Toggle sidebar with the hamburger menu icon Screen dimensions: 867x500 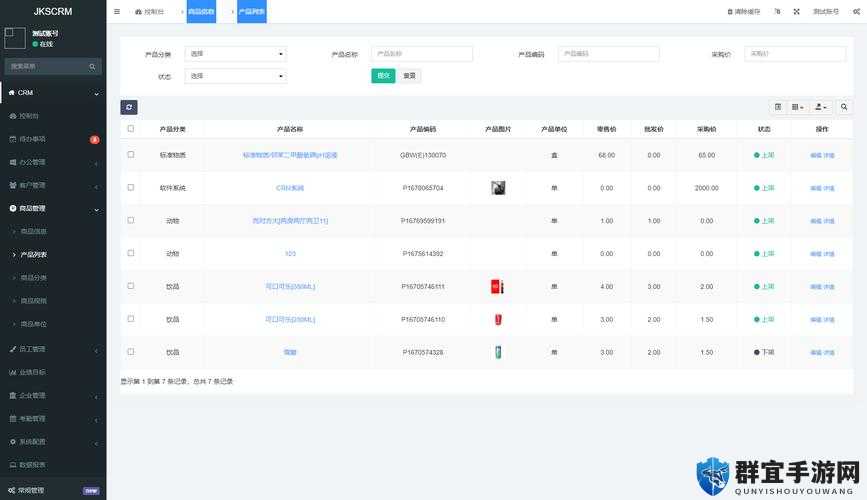(x=117, y=12)
